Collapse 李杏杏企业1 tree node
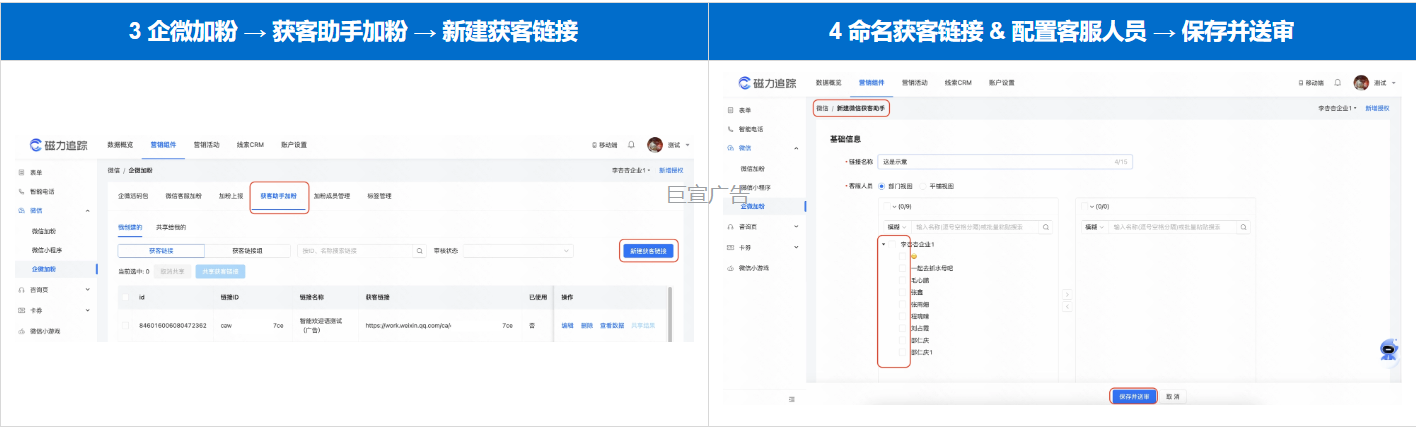This screenshot has height=427, width=1416. 883,245
